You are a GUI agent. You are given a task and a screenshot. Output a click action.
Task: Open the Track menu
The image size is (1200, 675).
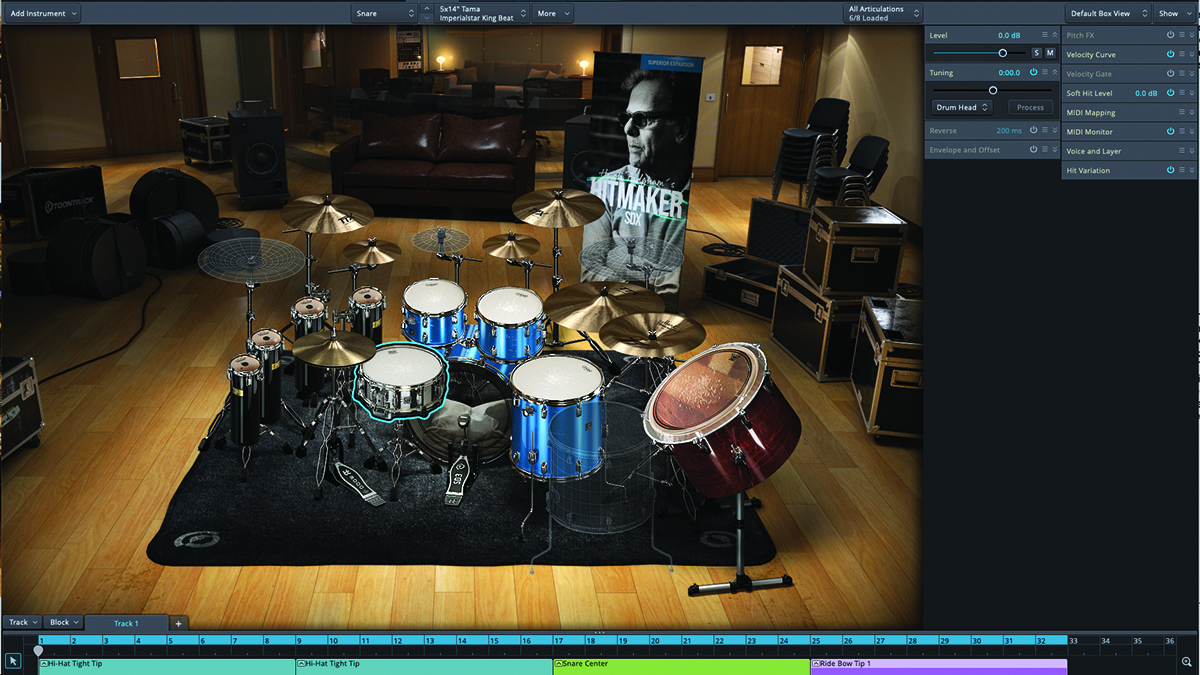pyautogui.click(x=23, y=623)
